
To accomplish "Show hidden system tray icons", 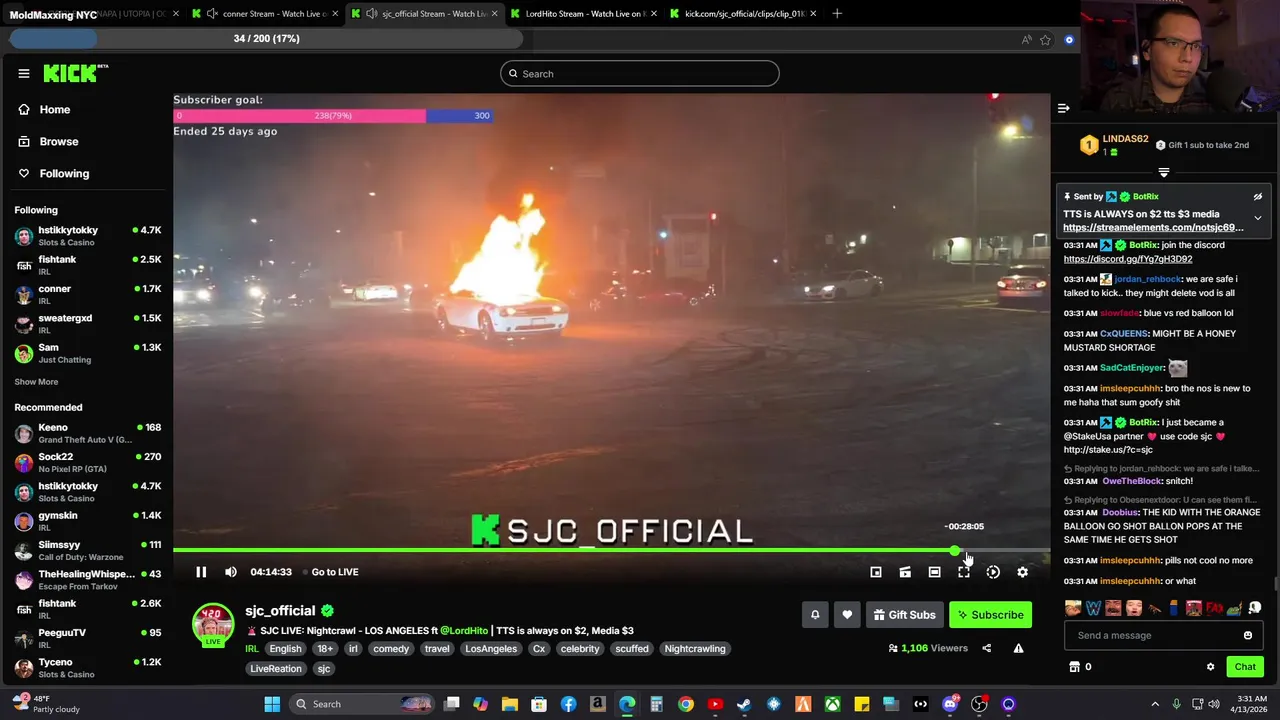I will (1155, 704).
